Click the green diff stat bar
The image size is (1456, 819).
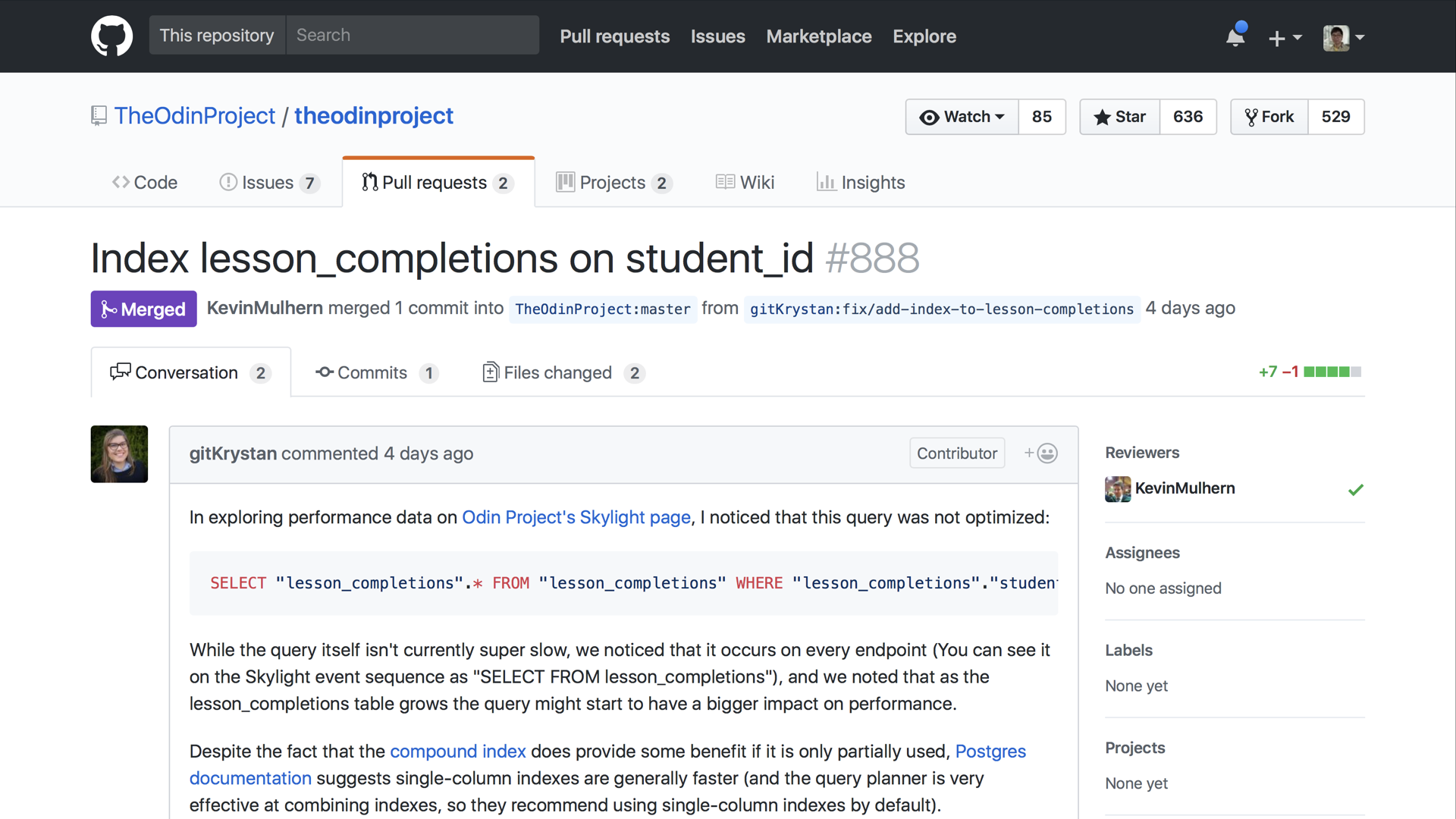[x=1327, y=372]
